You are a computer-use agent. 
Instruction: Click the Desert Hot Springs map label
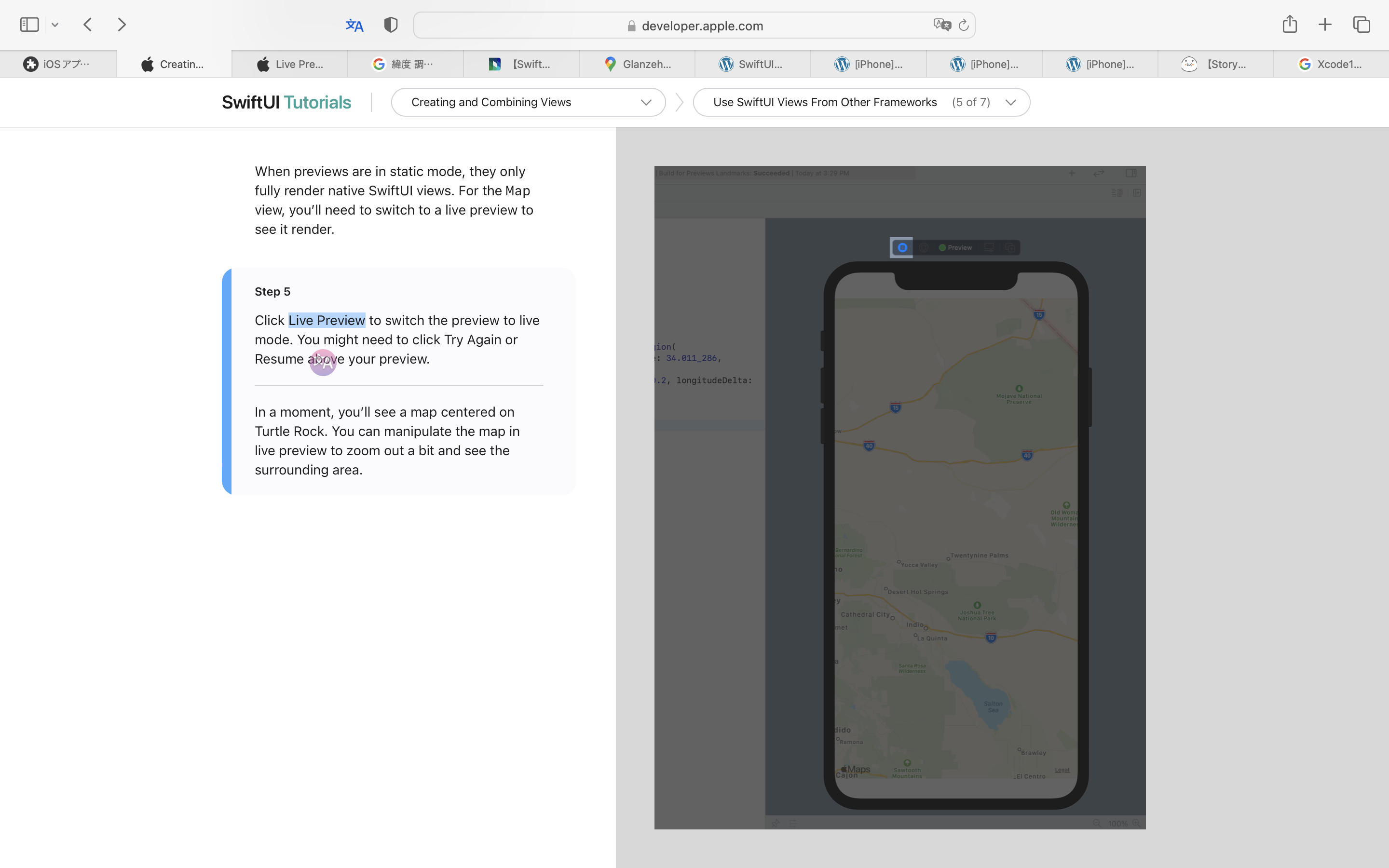pyautogui.click(x=918, y=592)
